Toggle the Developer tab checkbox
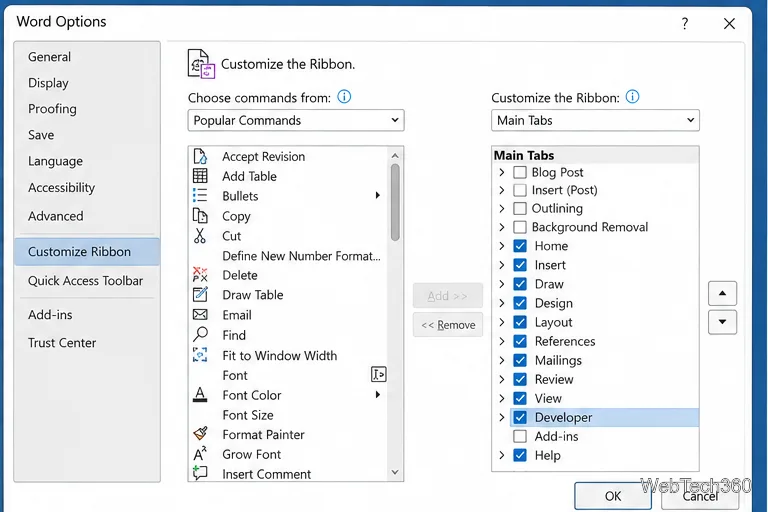This screenshot has height=512, width=768. click(520, 417)
